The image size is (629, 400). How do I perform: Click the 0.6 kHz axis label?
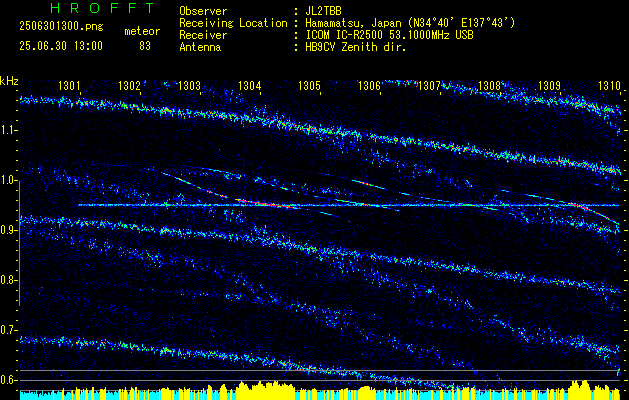pyautogui.click(x=8, y=380)
